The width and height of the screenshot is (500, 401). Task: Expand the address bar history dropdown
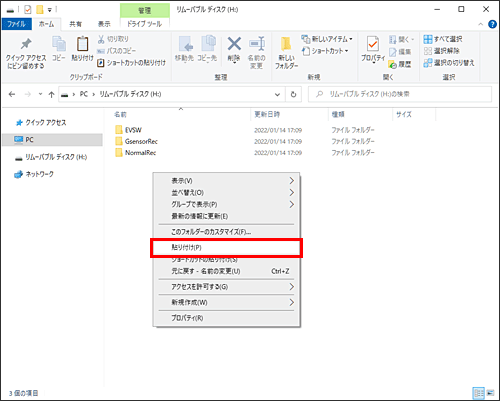(x=277, y=94)
